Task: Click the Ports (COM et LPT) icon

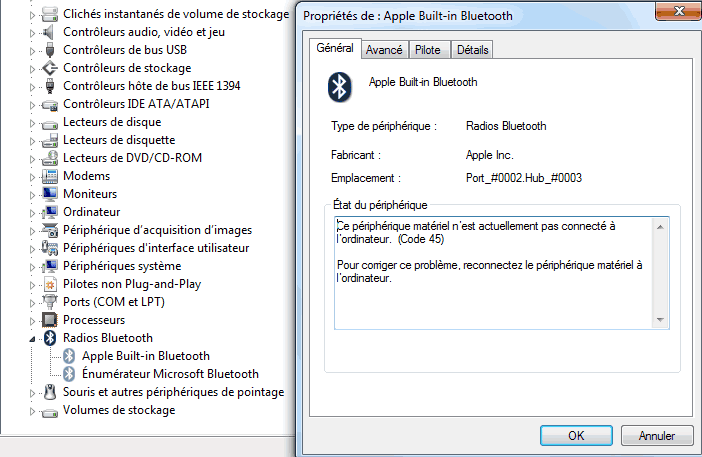Action: (50, 302)
